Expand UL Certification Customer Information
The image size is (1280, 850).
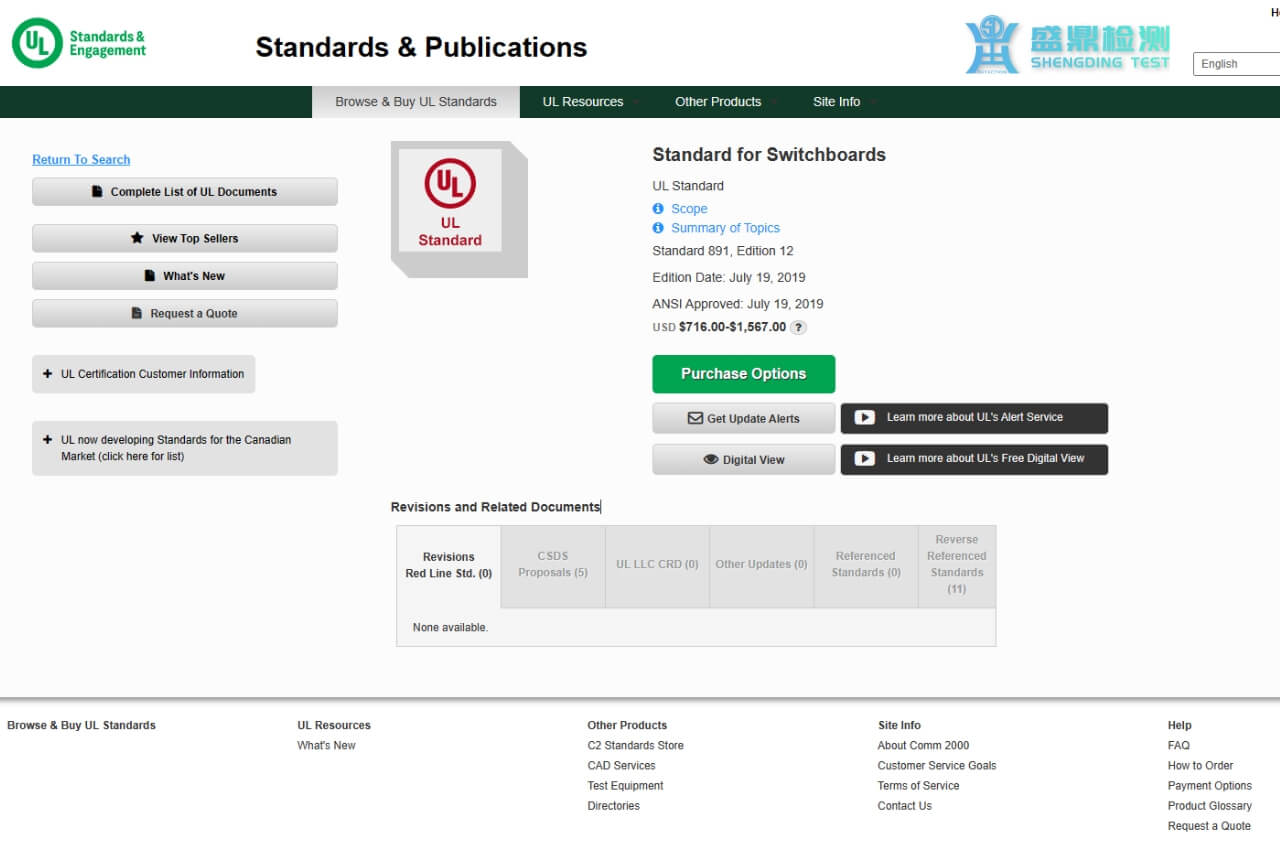[144, 374]
